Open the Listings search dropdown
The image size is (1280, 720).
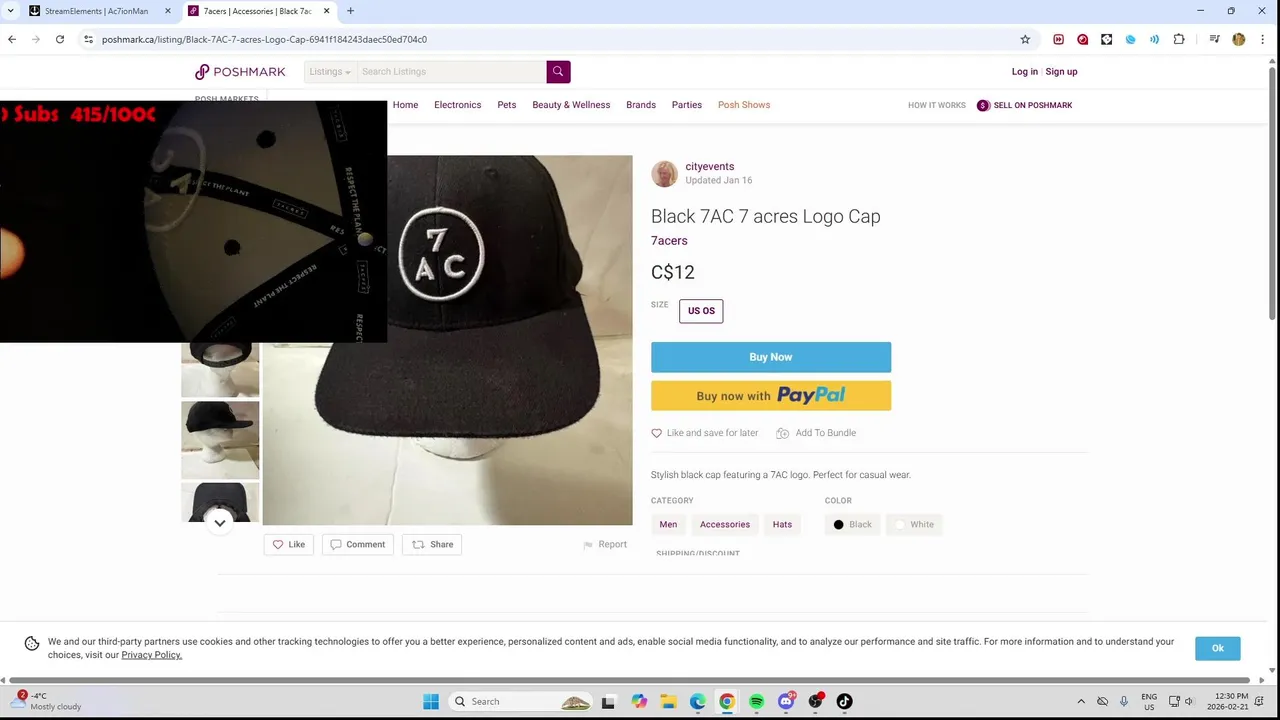tap(329, 71)
